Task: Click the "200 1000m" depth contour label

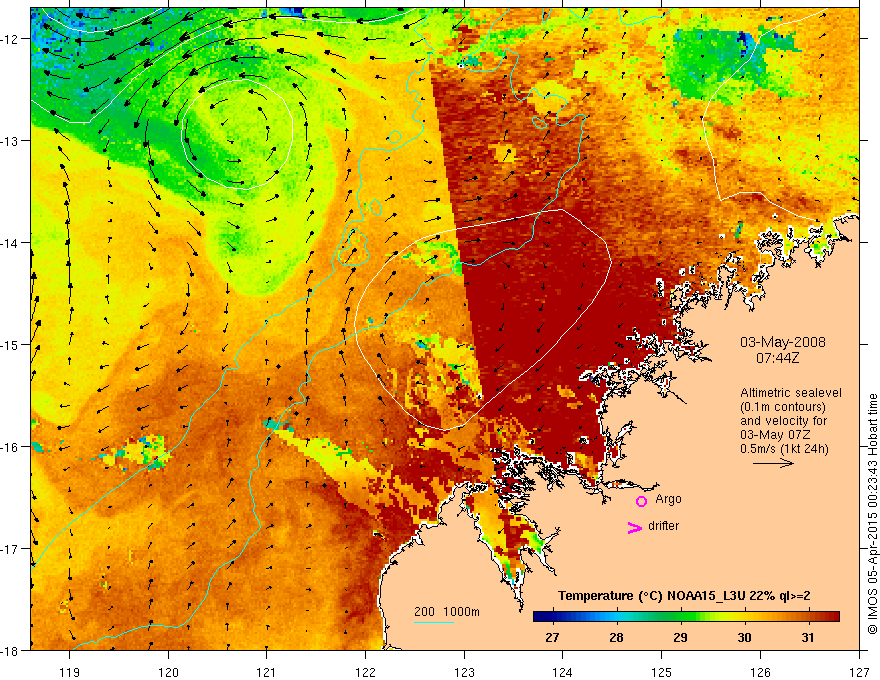Action: click(447, 612)
